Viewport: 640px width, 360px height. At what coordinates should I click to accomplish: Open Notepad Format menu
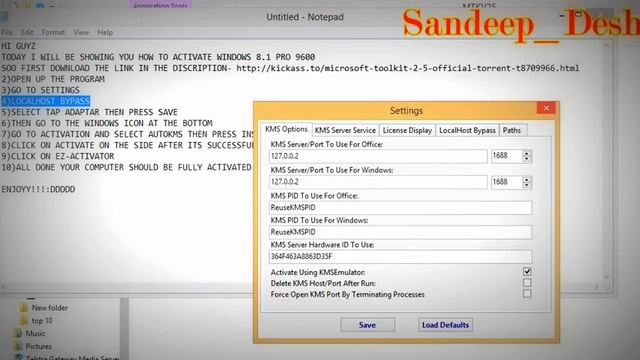tap(53, 32)
